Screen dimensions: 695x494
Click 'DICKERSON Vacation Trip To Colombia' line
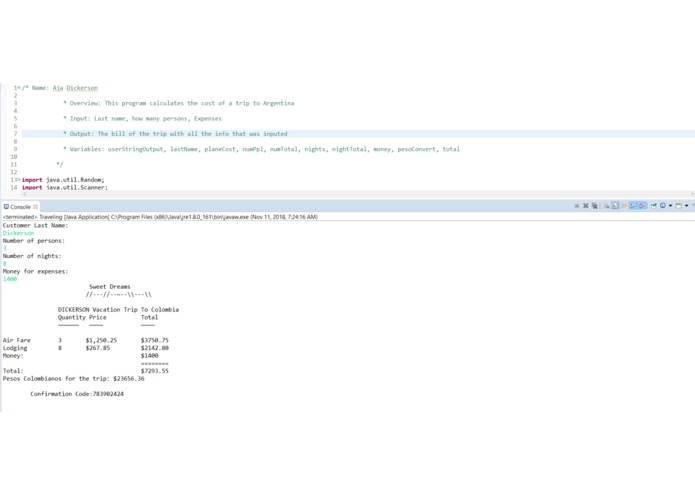point(118,310)
